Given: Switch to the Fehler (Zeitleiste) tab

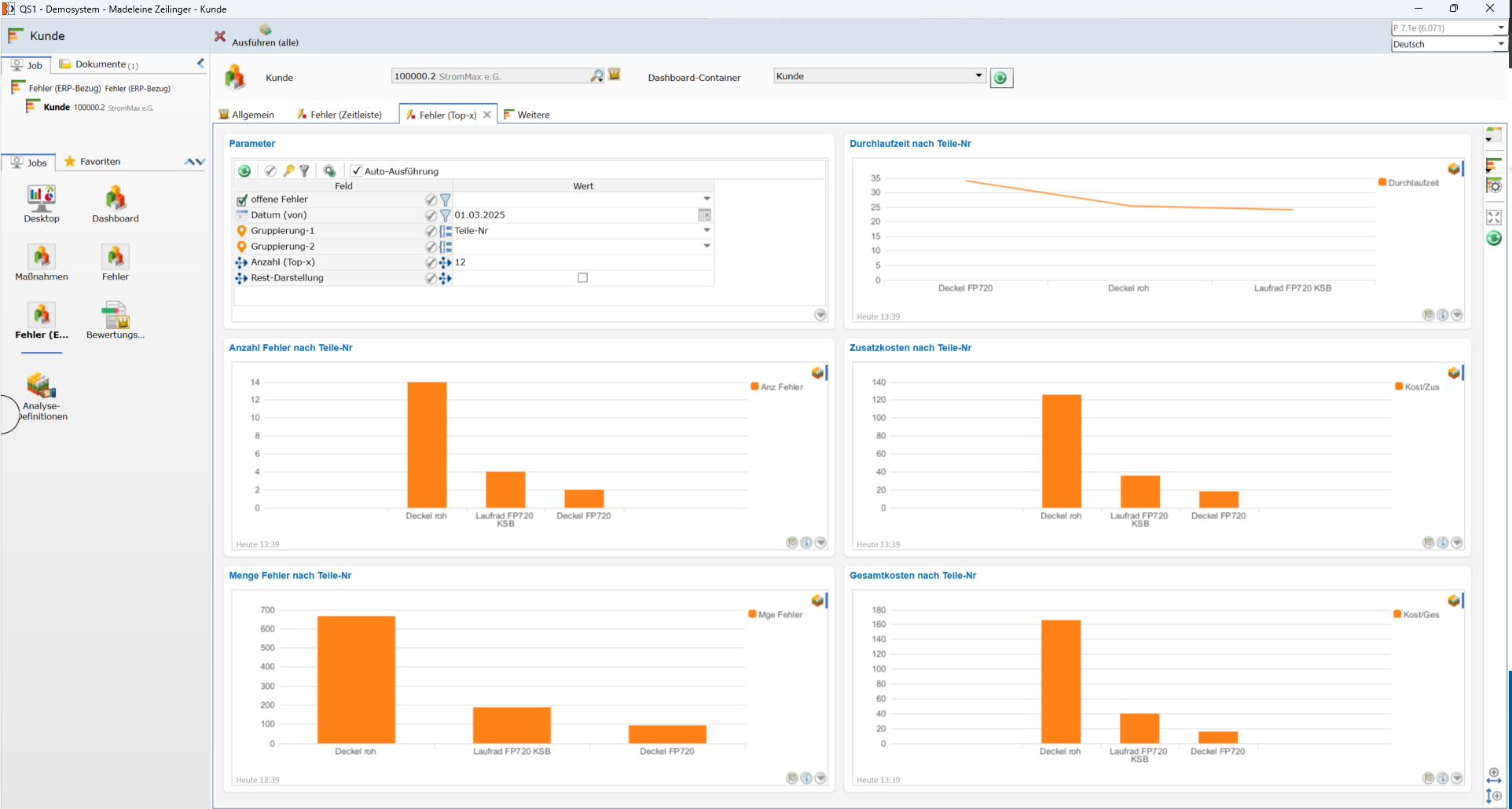Looking at the screenshot, I should click(339, 115).
